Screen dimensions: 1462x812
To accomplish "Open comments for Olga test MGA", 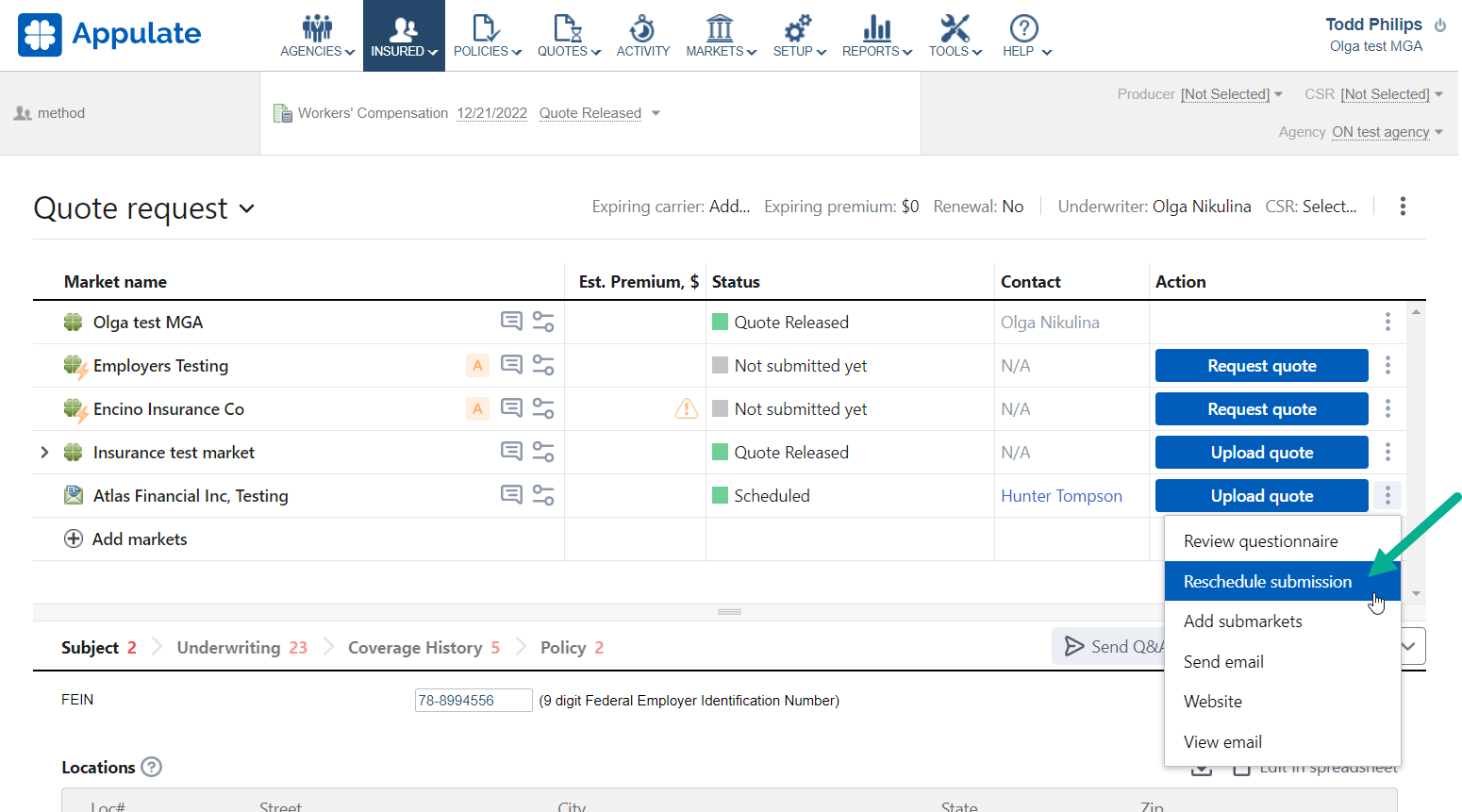I will (511, 322).
